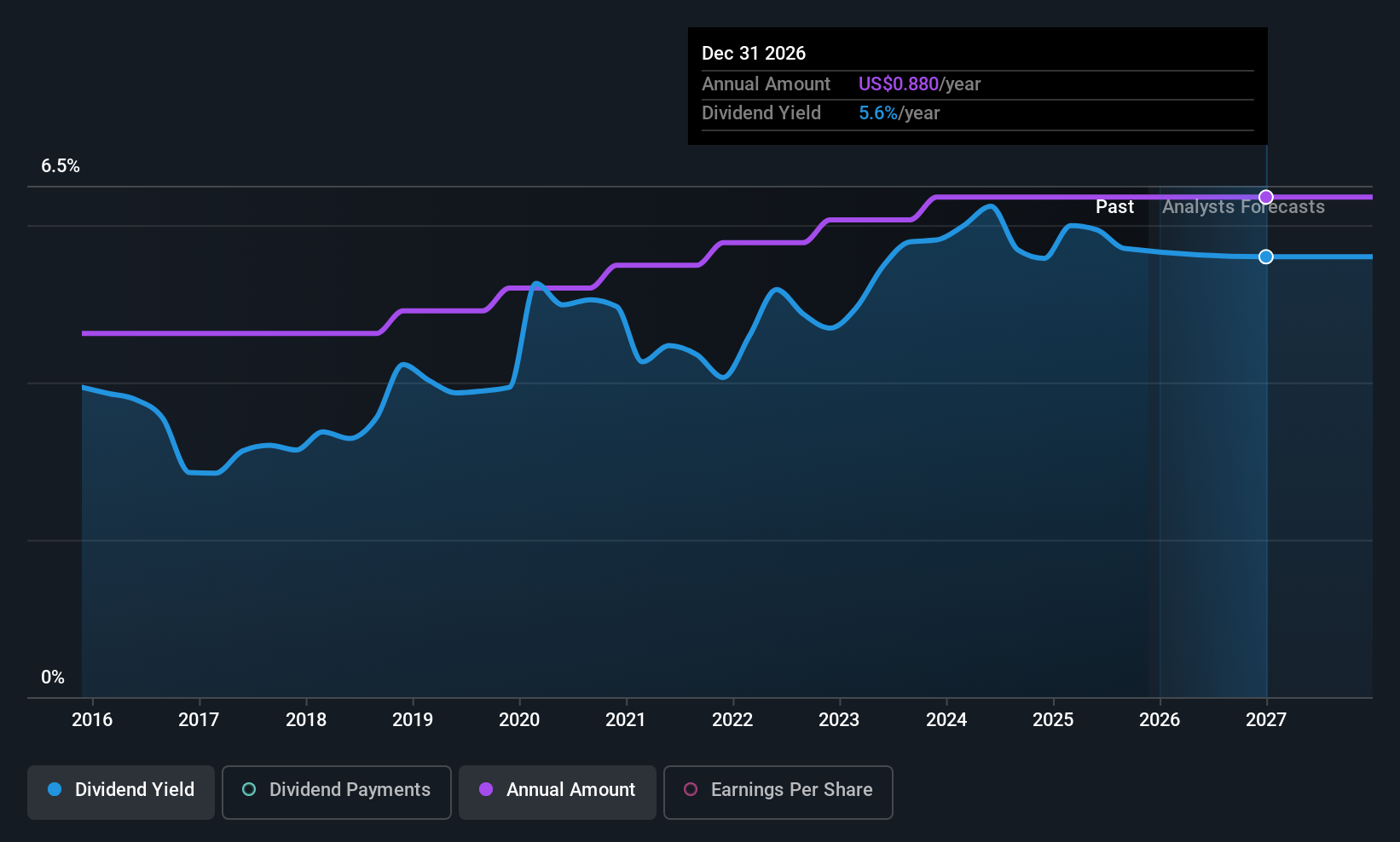This screenshot has width=1400, height=842.
Task: Select the Analysts Forecasts section label
Action: point(1242,206)
